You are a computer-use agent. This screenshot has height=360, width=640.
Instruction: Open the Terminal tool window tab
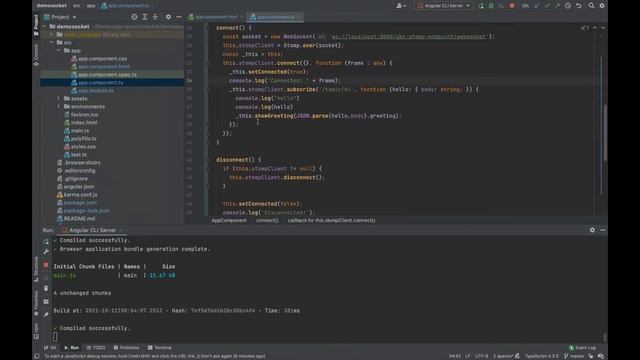coord(160,348)
